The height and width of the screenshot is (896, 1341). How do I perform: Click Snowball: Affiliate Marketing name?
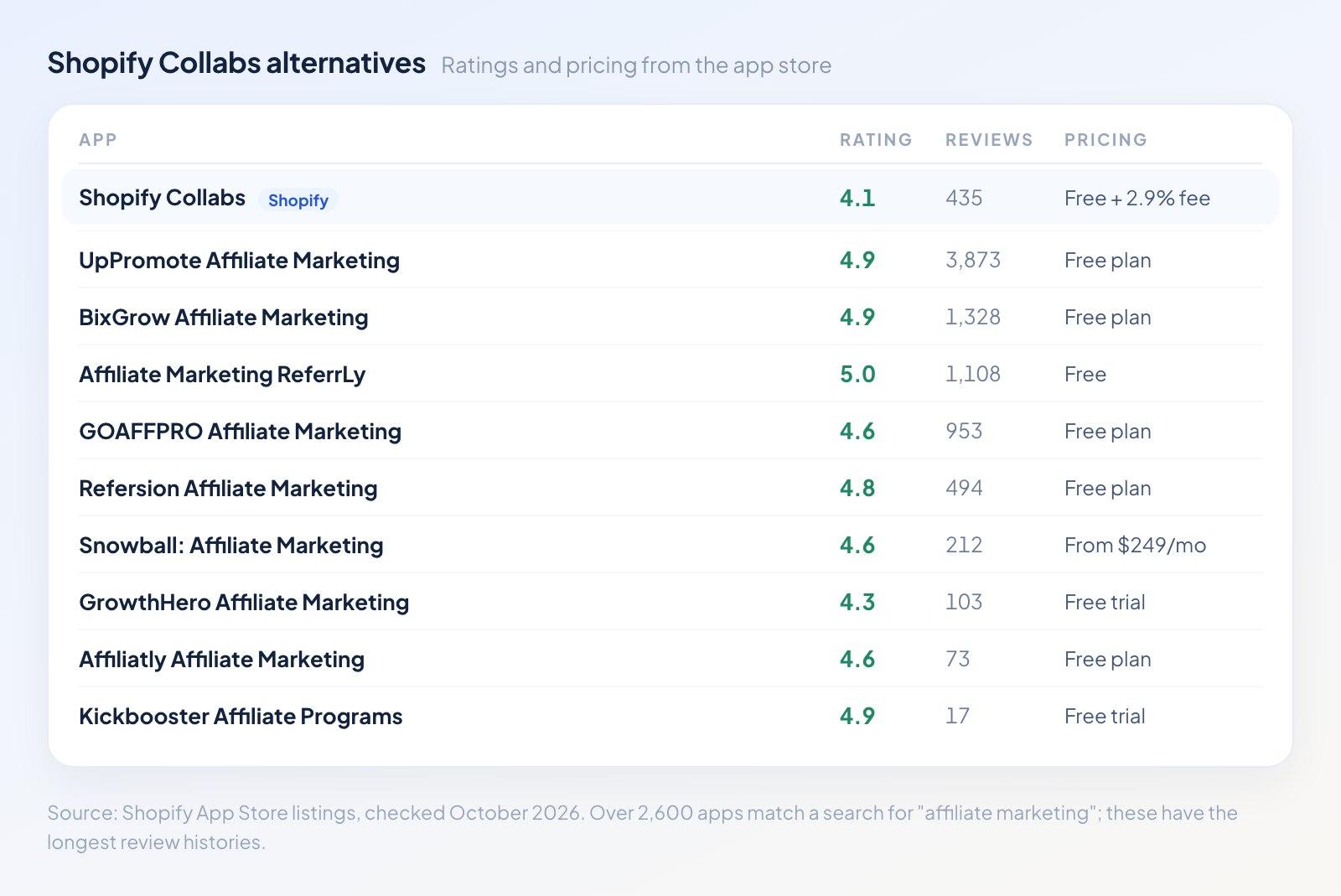tap(230, 546)
